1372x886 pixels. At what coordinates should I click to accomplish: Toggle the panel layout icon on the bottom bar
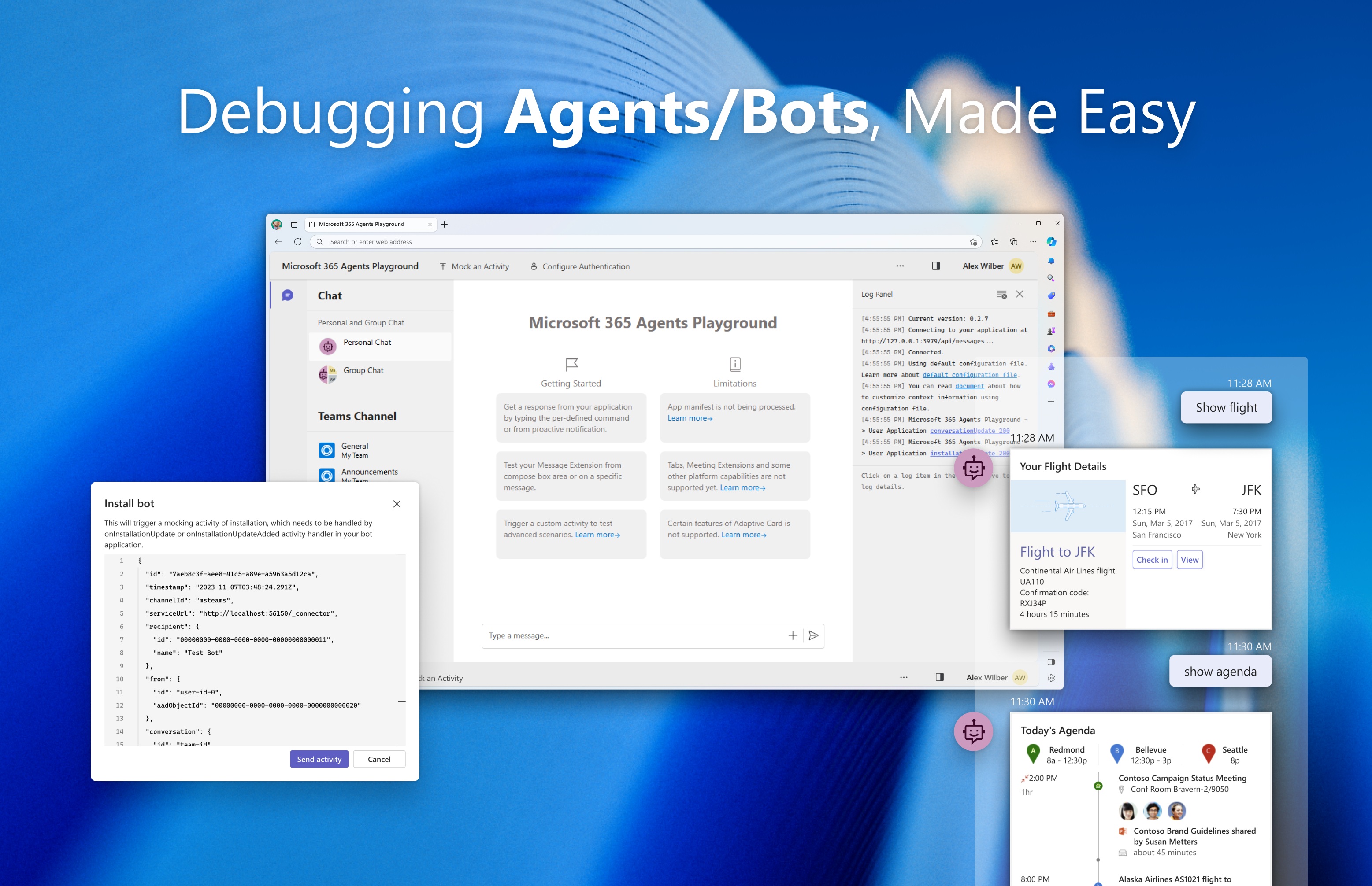pyautogui.click(x=940, y=678)
